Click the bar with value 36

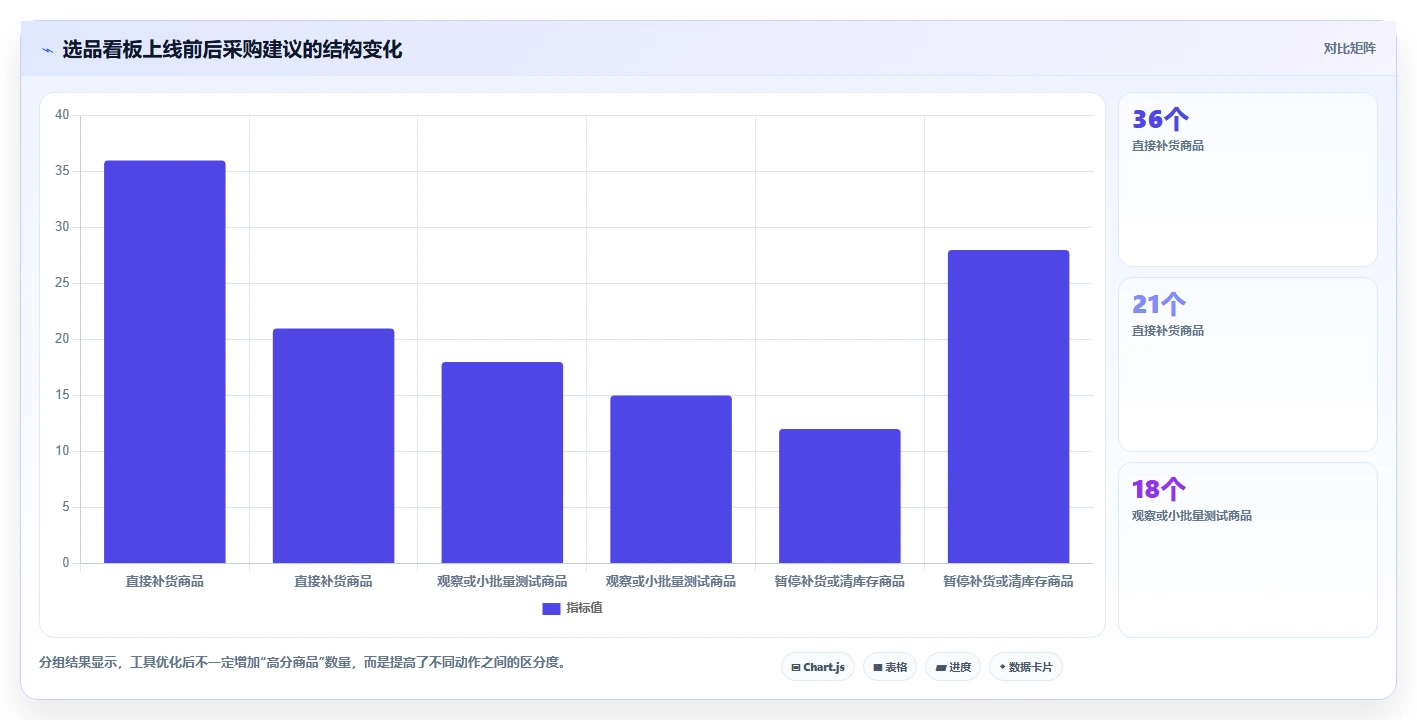(x=165, y=362)
